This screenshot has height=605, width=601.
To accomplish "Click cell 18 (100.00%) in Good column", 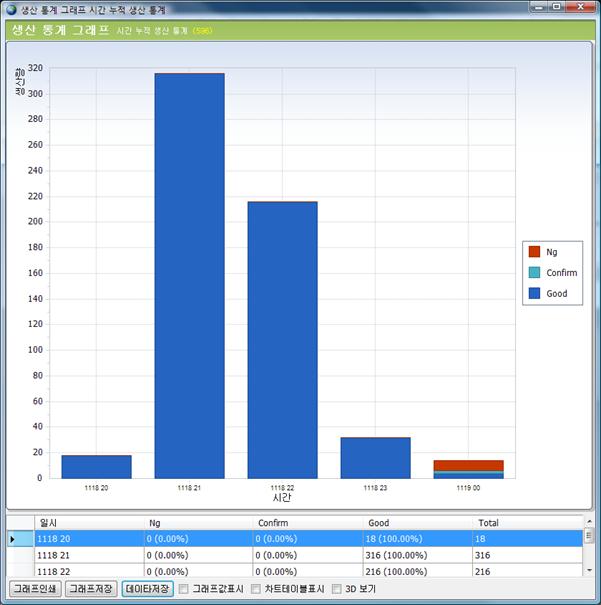I will tap(417, 539).
